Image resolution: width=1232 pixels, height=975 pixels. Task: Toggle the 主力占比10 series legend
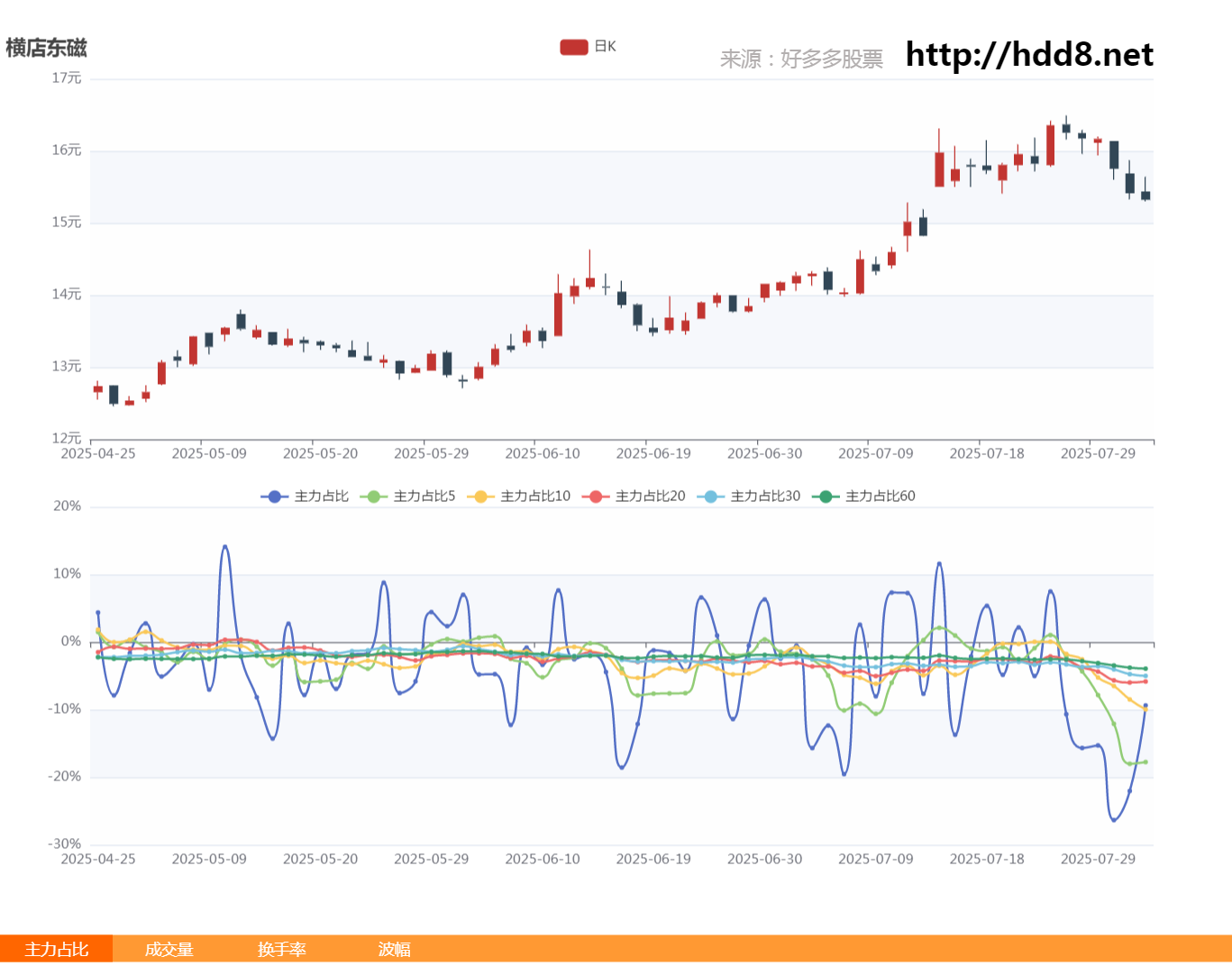click(518, 497)
